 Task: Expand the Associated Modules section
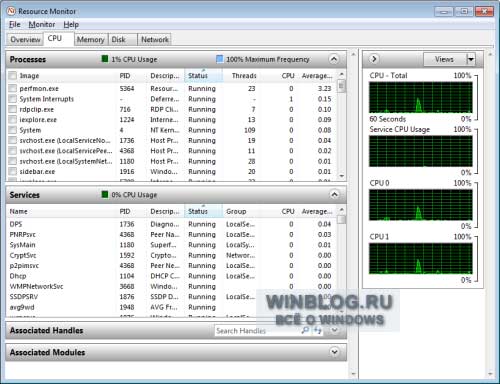click(334, 352)
